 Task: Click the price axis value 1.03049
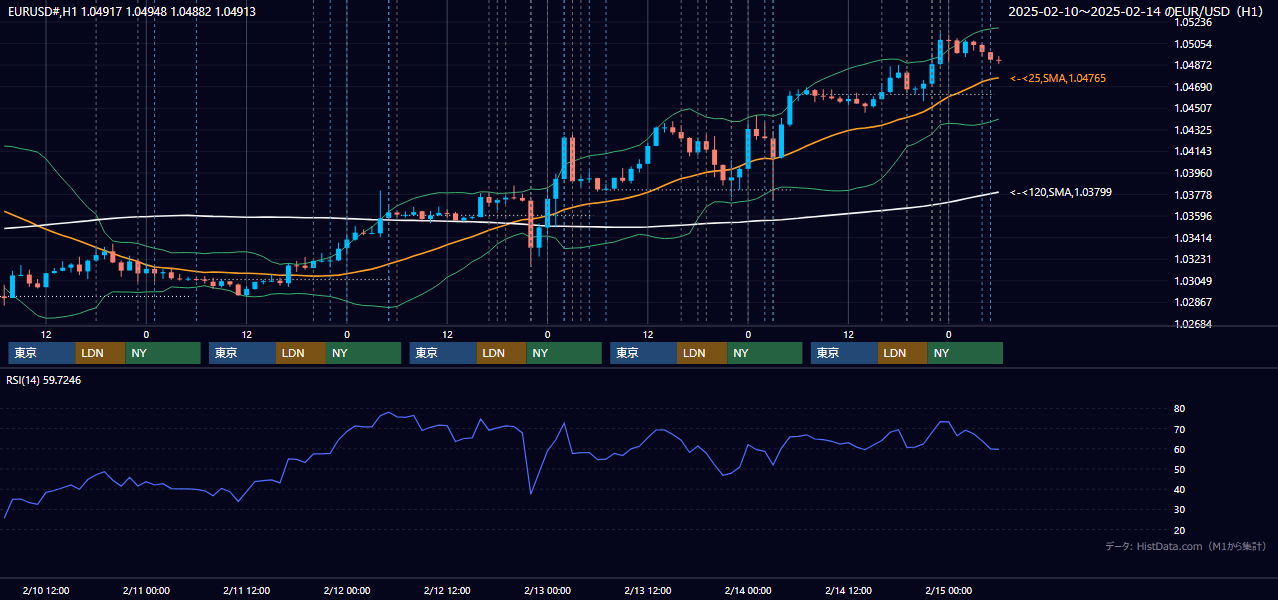click(x=1192, y=281)
